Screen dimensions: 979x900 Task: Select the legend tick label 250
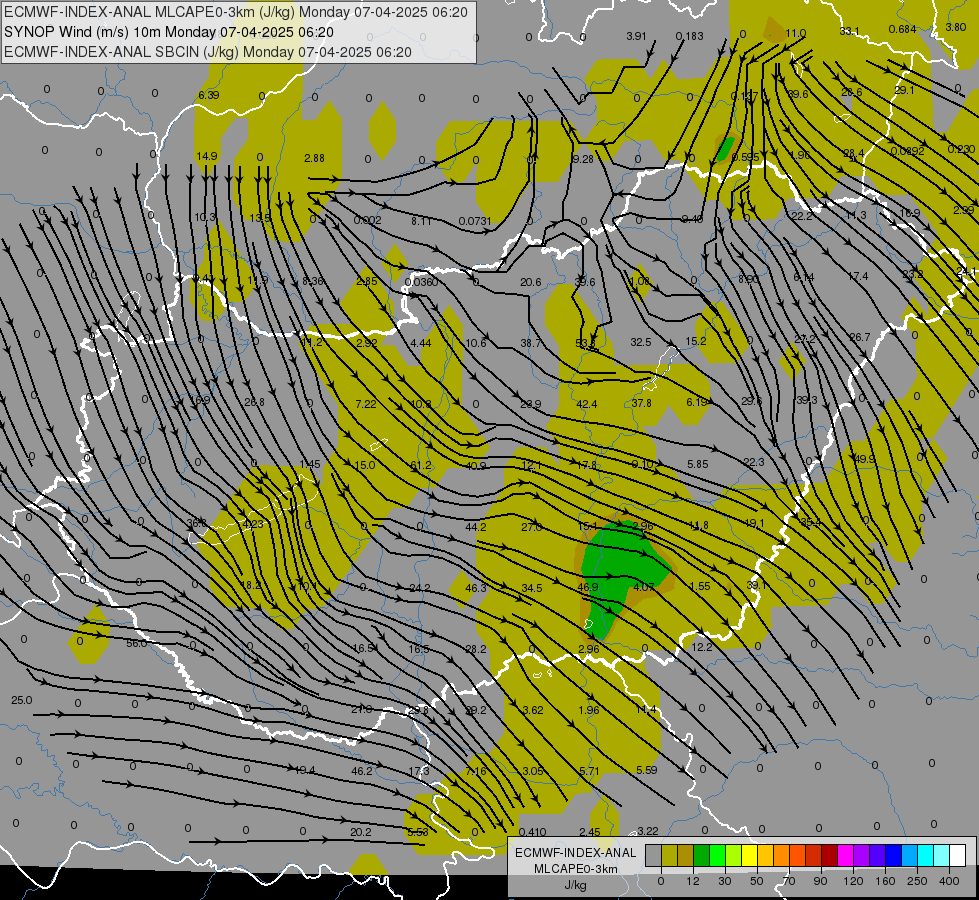click(917, 881)
